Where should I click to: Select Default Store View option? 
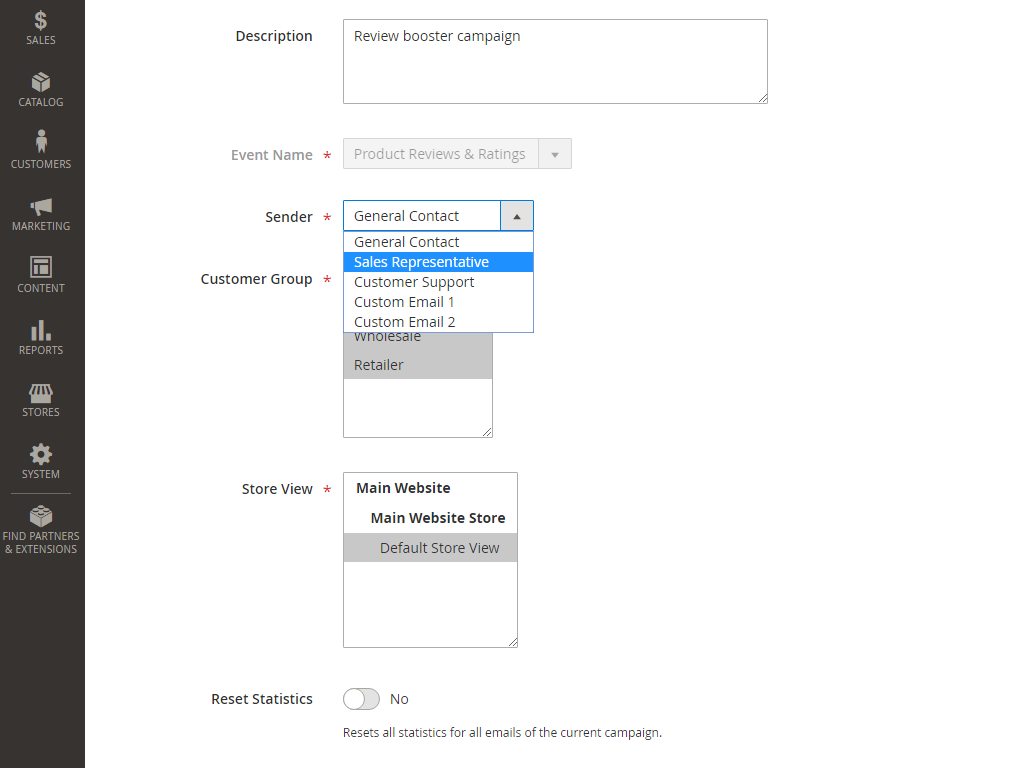click(430, 548)
